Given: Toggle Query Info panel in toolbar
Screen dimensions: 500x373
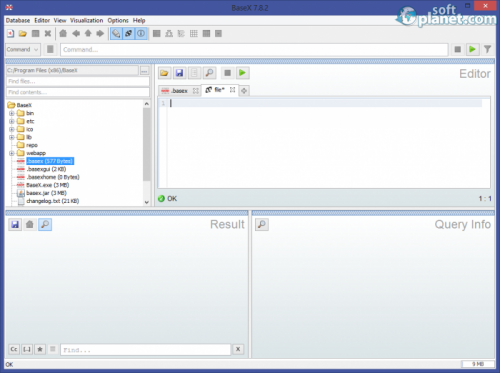Looking at the screenshot, I should 141,33.
